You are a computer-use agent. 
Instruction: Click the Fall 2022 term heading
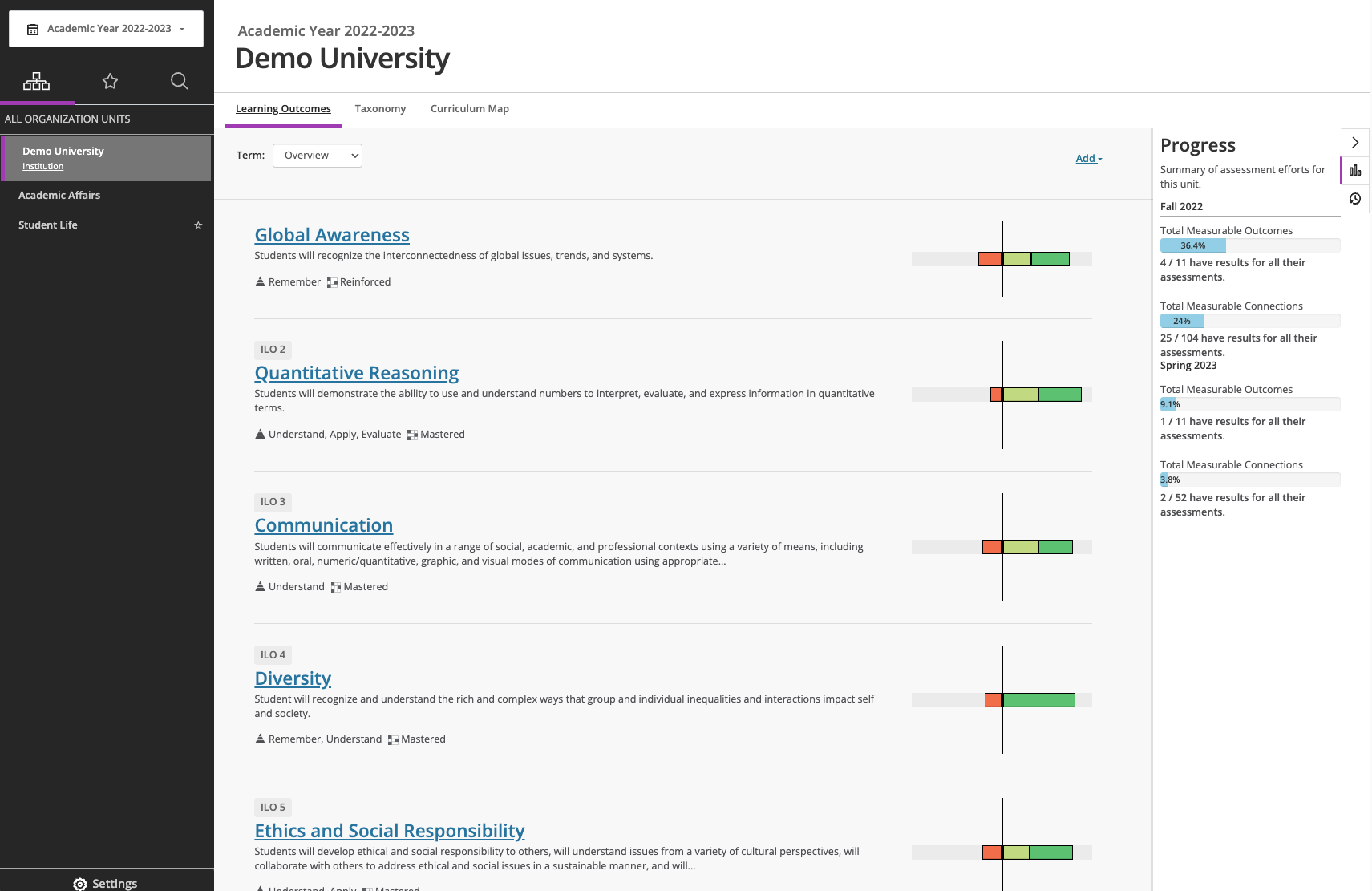(1181, 206)
